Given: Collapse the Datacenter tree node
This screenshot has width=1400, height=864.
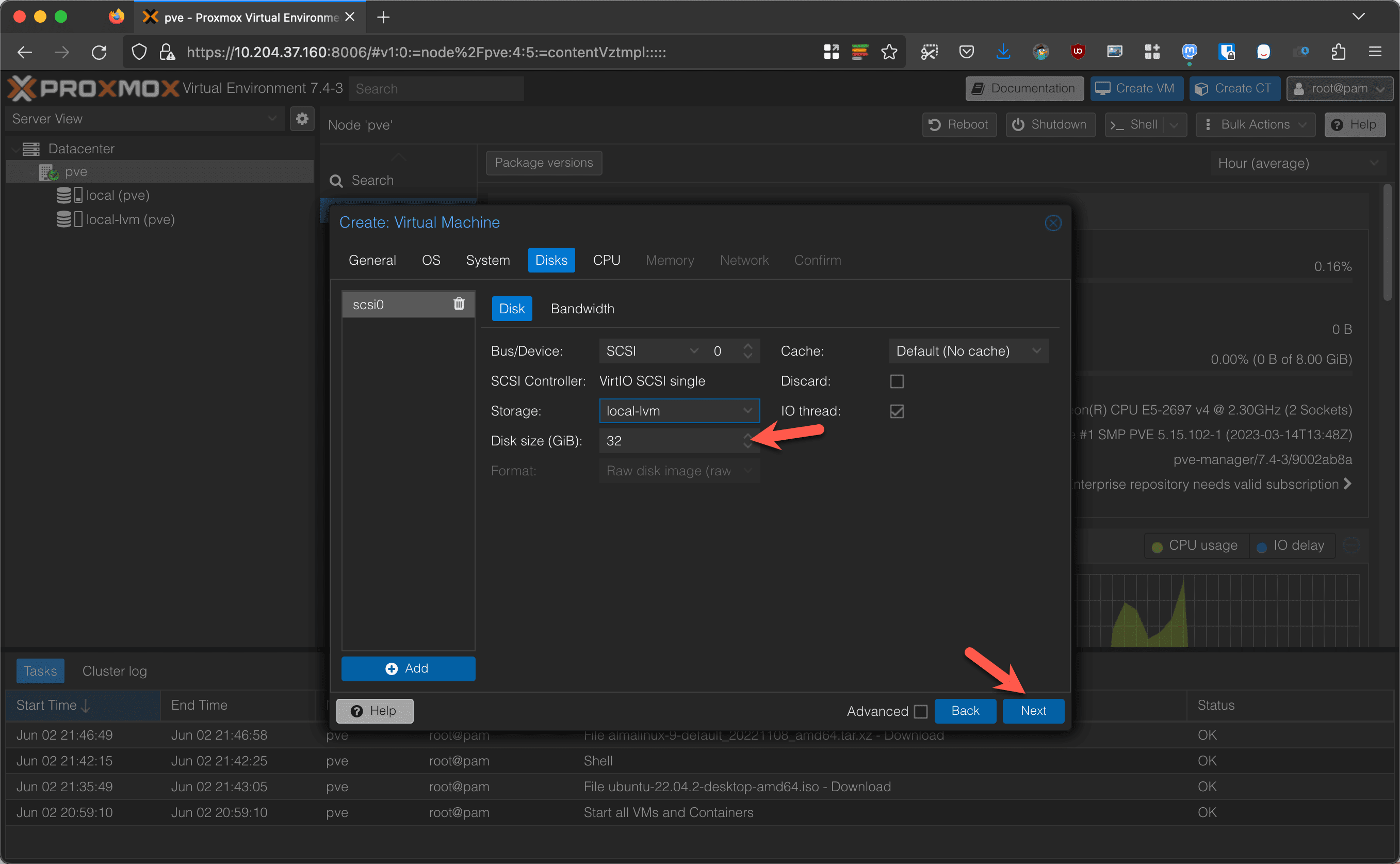Looking at the screenshot, I should point(14,149).
